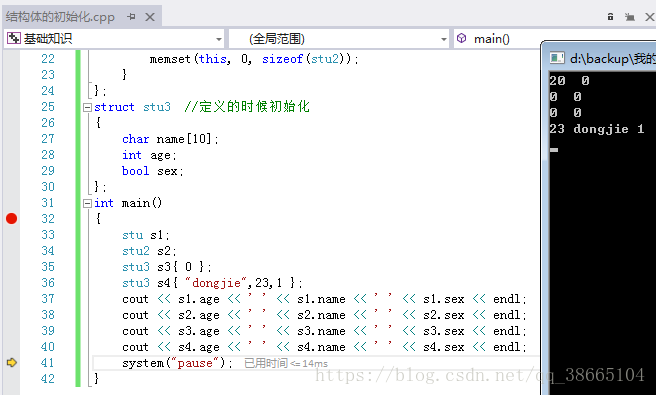Click the lock icon in the tab well
Viewport: 656px width, 395px height.
[x=610, y=17]
